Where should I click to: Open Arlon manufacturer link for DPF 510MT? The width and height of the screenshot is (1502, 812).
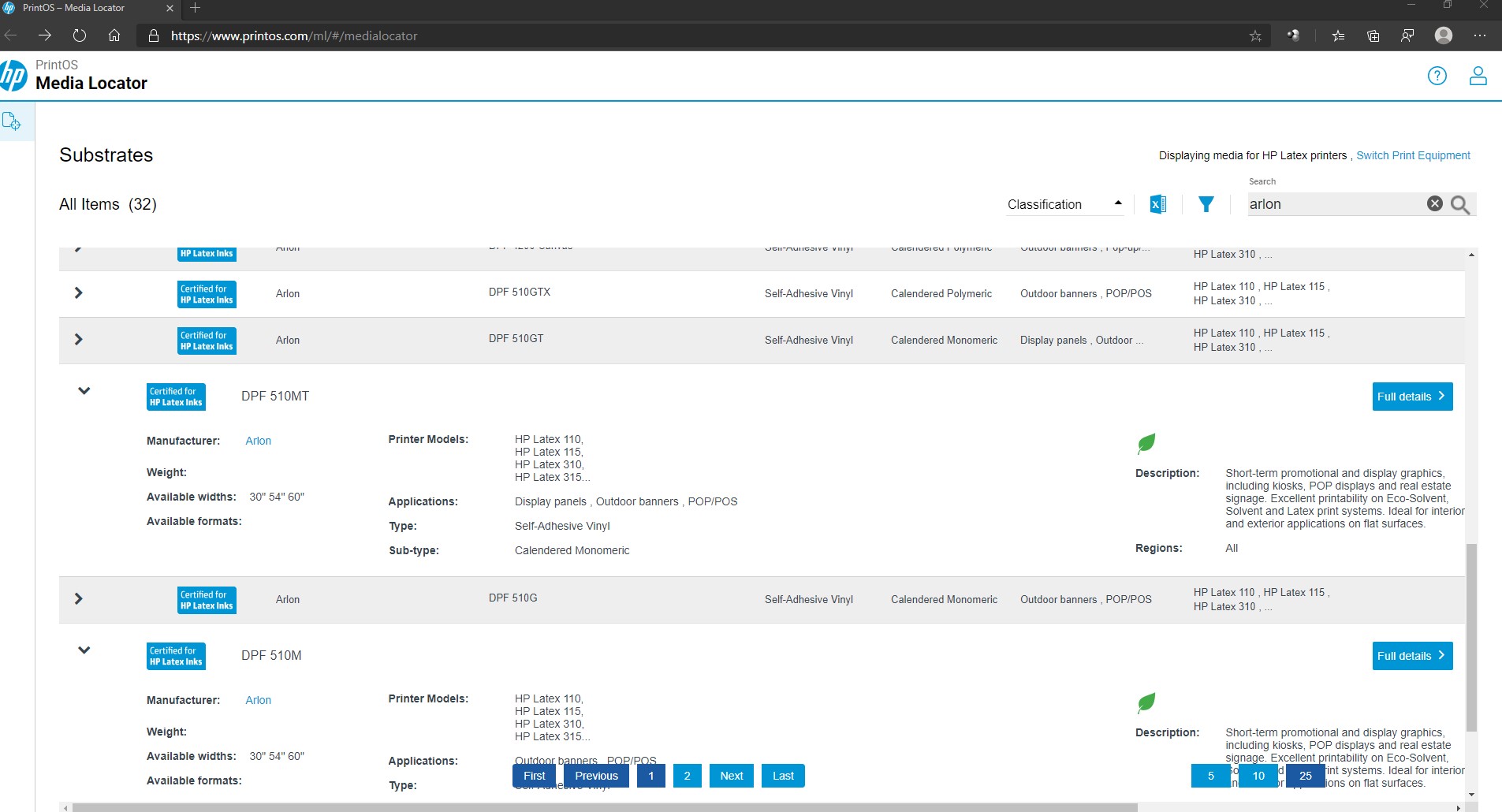click(258, 441)
